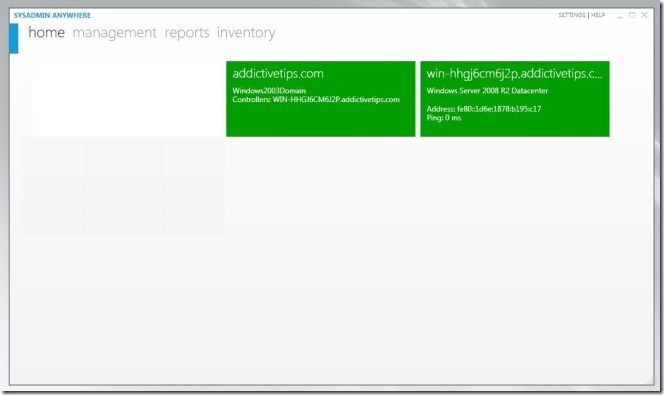Click the Controllers line in the domain tile

[x=316, y=100]
